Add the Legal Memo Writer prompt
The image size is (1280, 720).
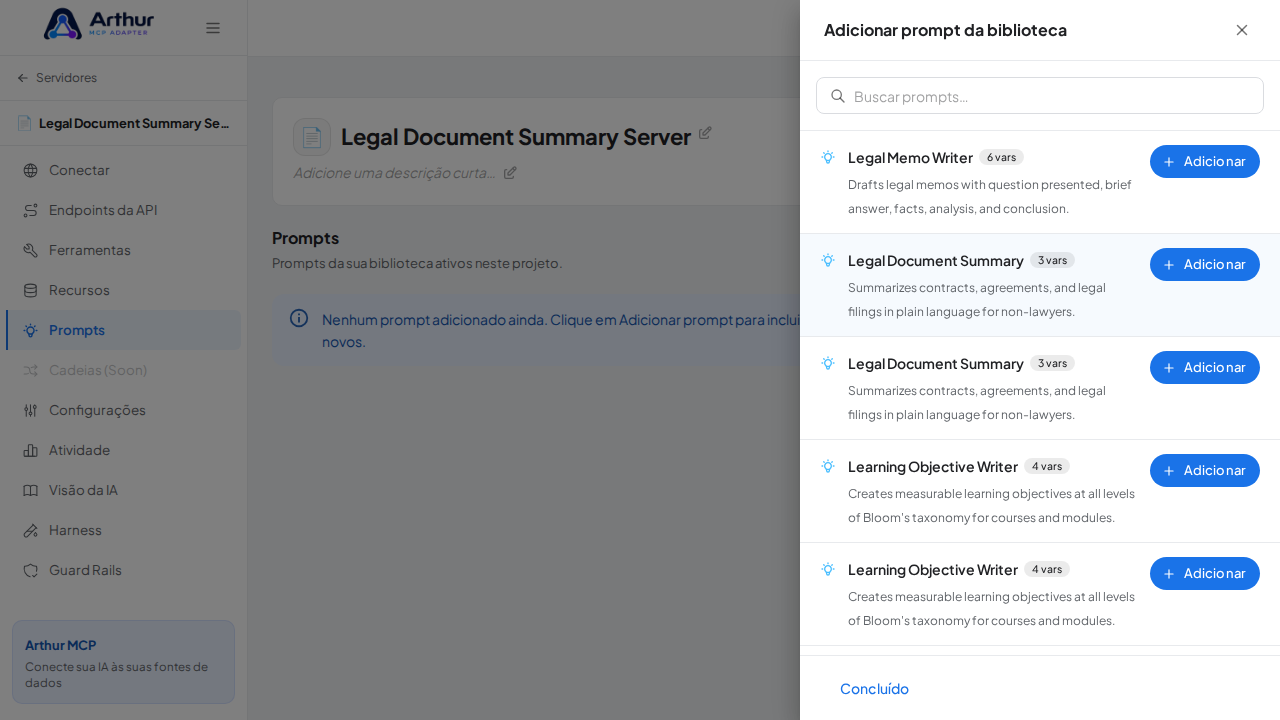[1205, 161]
